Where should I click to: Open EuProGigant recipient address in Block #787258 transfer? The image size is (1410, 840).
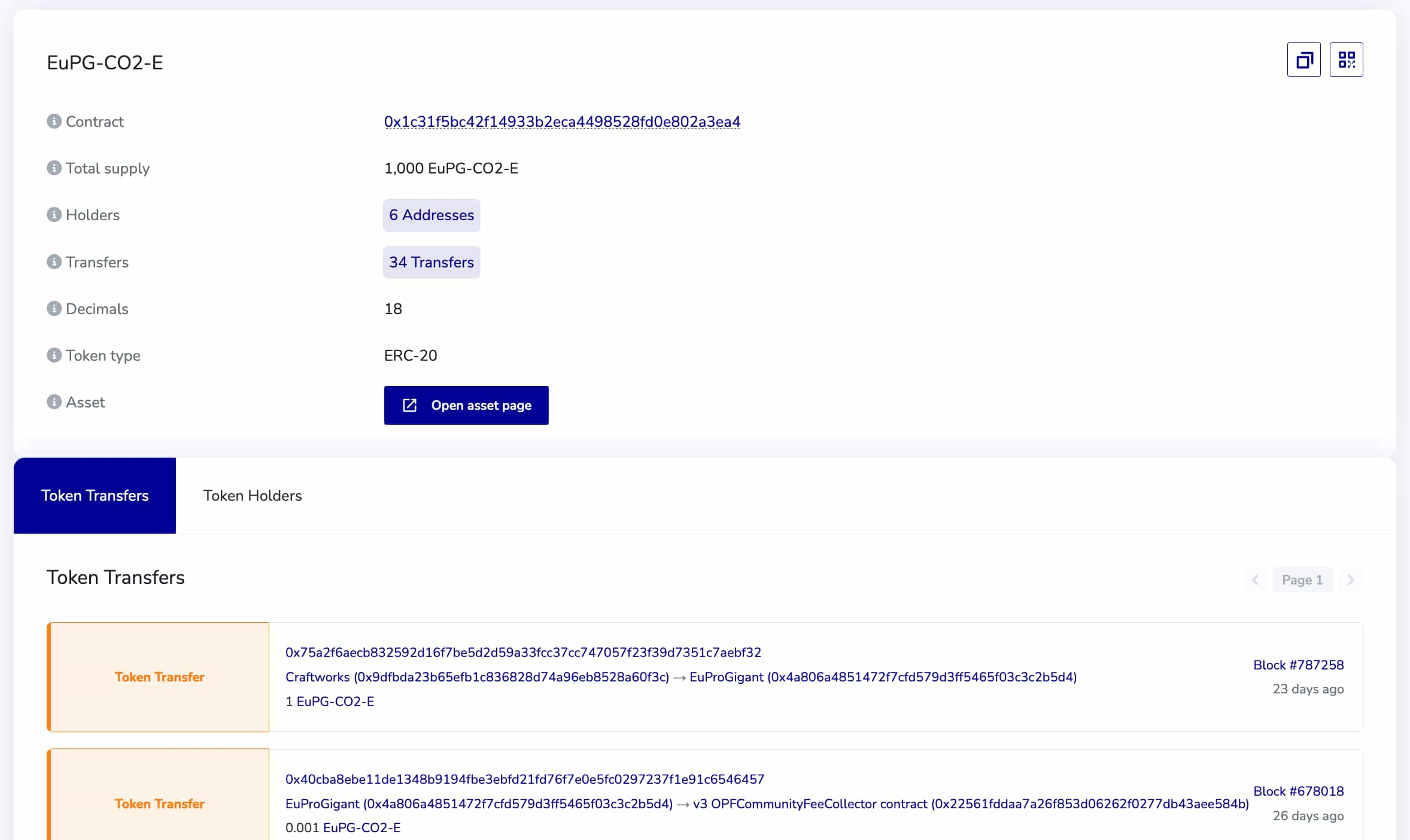[883, 677]
